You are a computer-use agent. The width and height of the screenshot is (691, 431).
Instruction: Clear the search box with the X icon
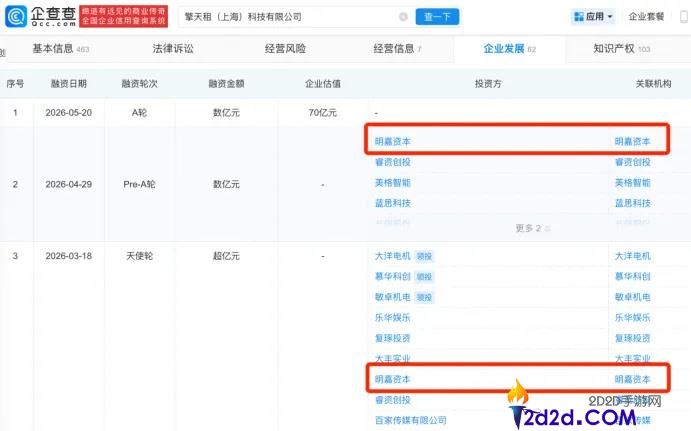[x=403, y=17]
